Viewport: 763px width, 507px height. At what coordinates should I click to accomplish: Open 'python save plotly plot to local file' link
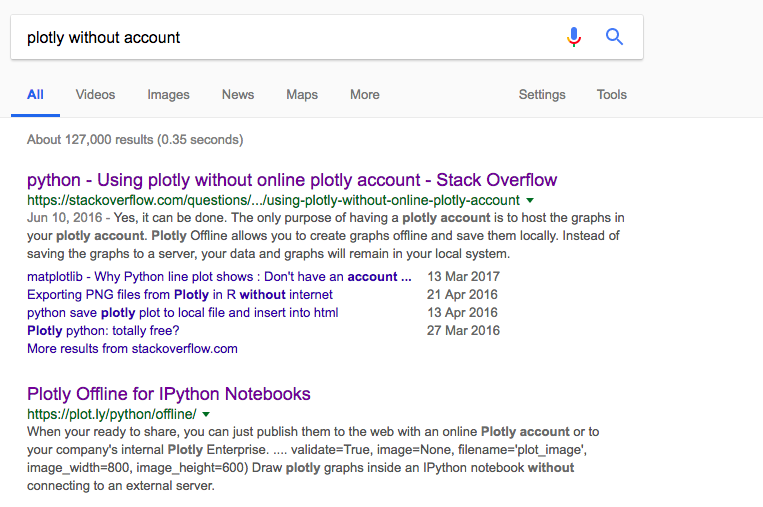click(x=183, y=312)
